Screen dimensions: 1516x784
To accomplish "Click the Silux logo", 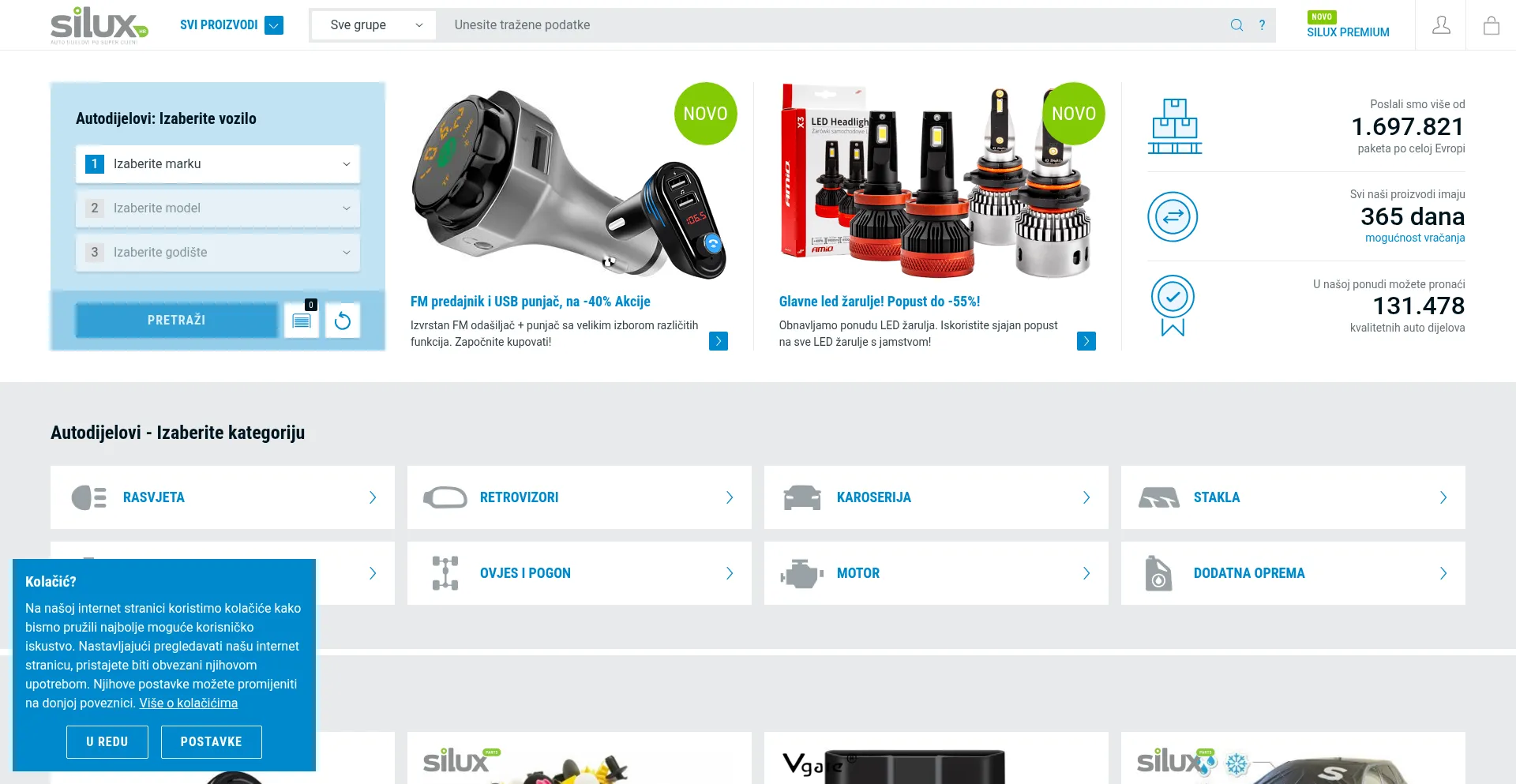I will (x=99, y=25).
